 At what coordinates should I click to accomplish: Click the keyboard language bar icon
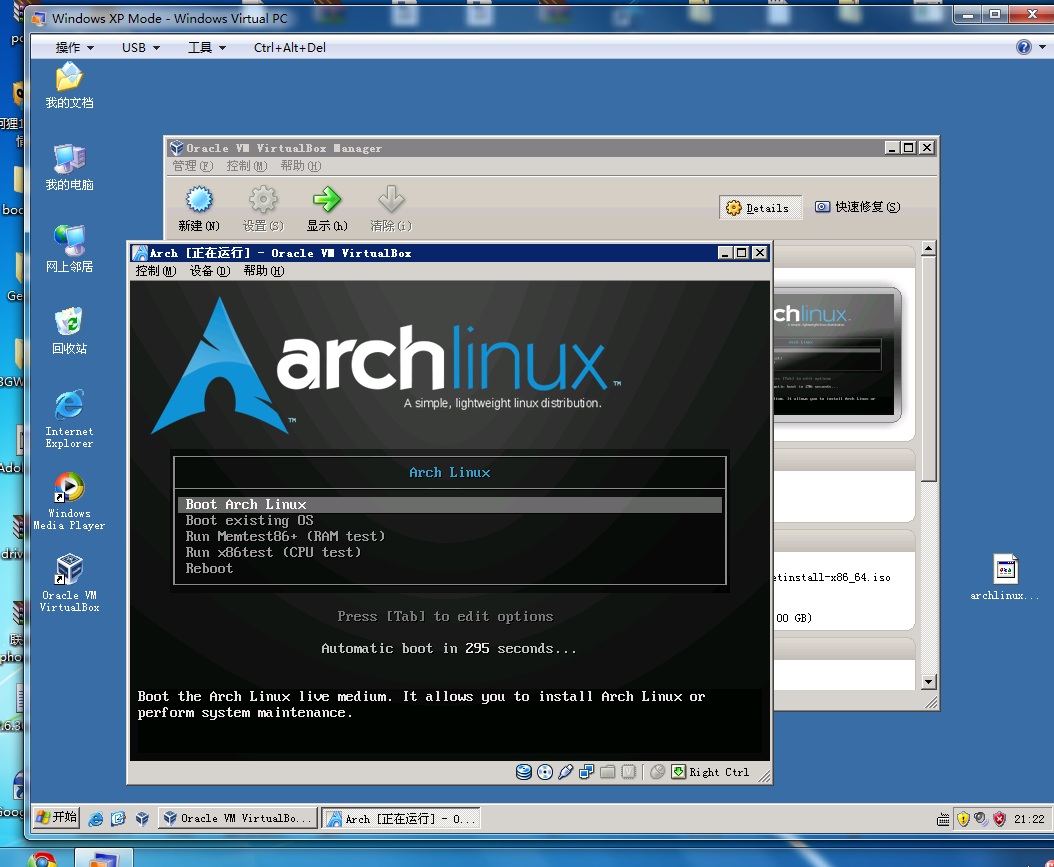[x=943, y=819]
